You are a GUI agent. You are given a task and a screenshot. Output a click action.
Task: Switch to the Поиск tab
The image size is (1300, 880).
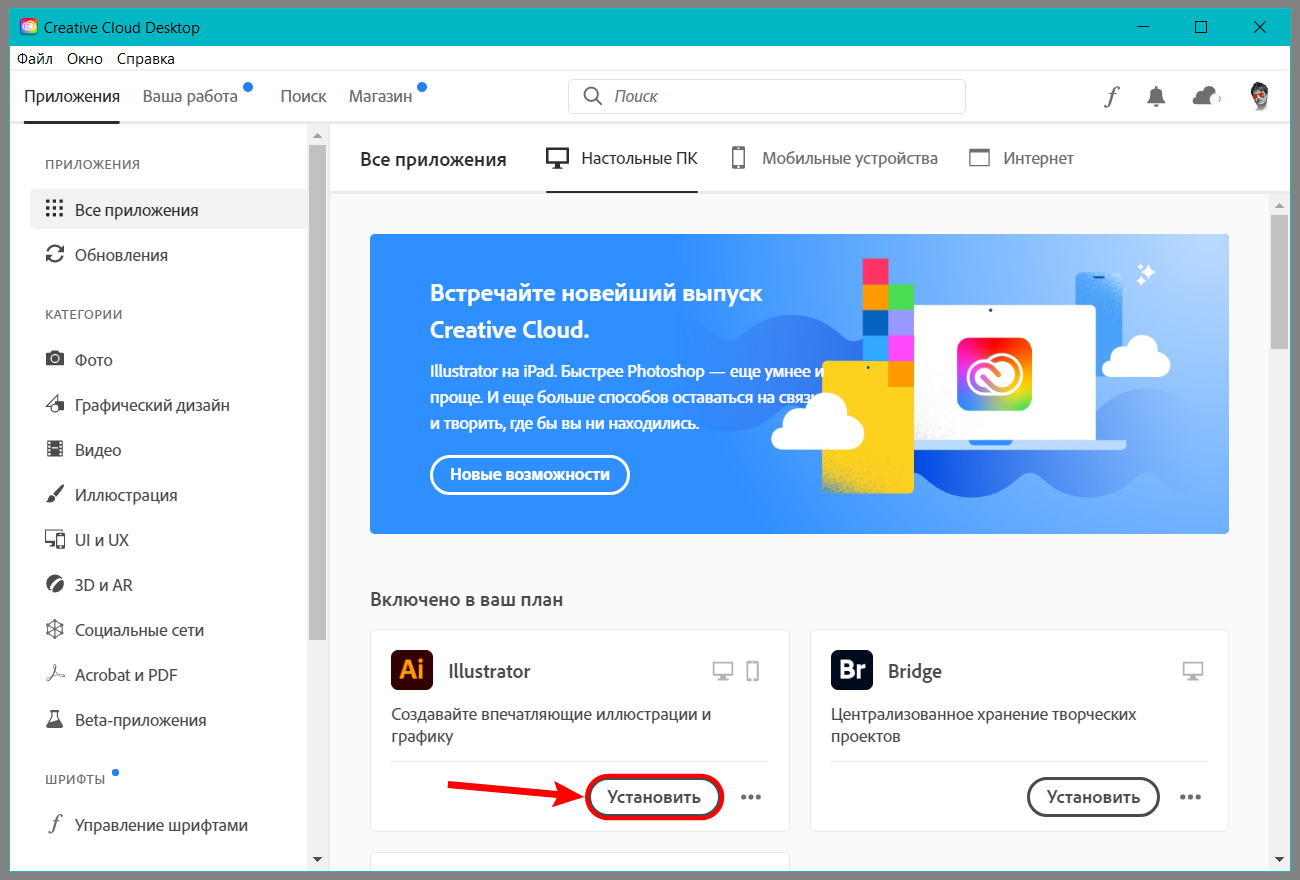point(303,97)
